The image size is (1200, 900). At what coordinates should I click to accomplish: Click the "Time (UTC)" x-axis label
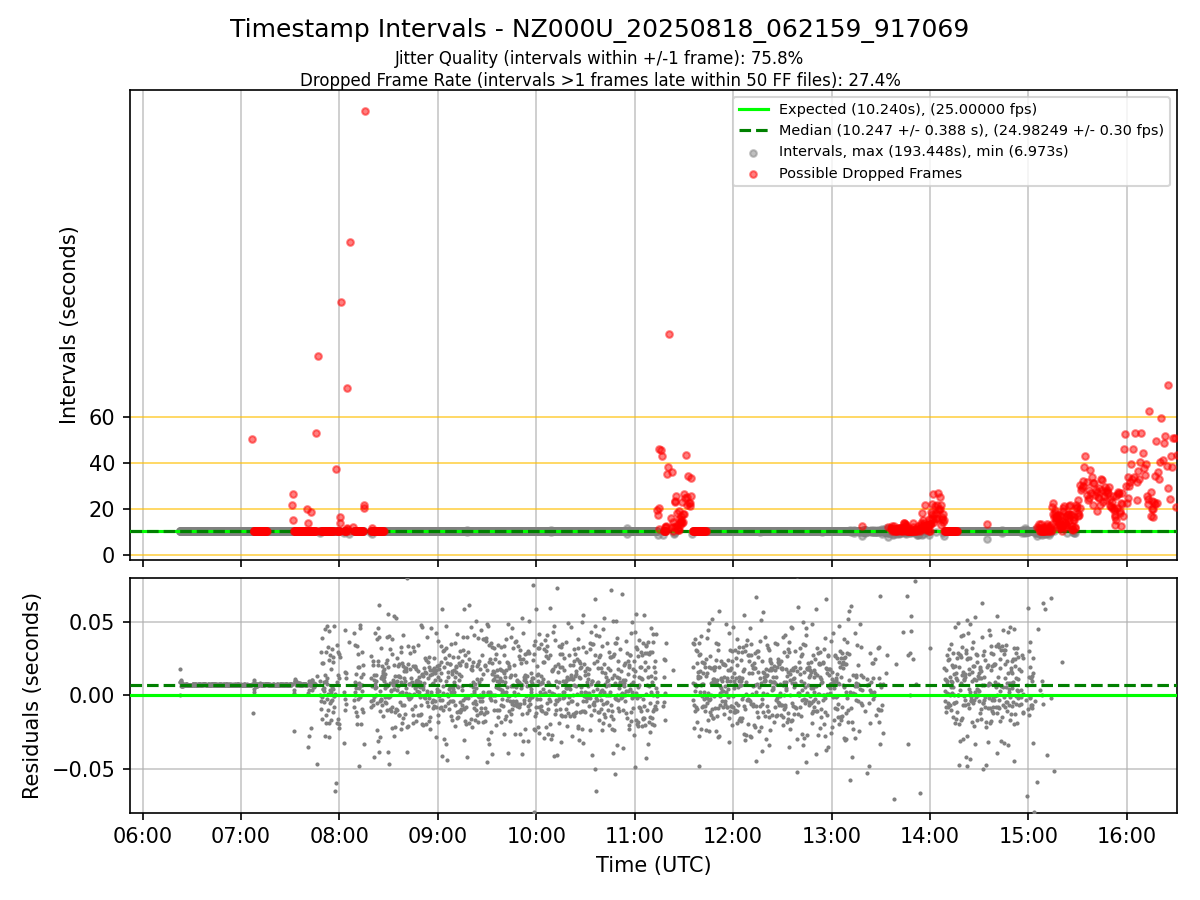tap(653, 865)
